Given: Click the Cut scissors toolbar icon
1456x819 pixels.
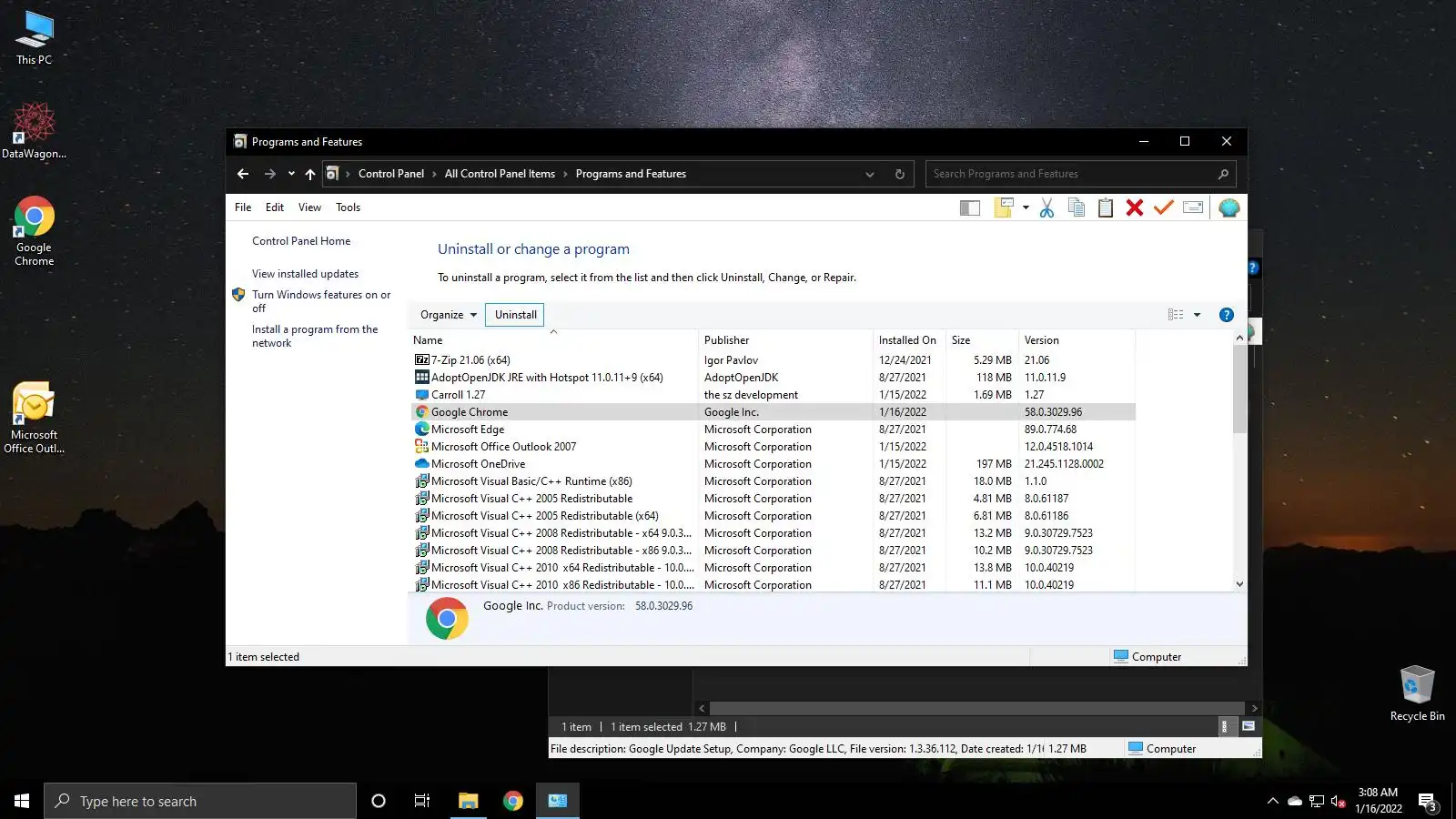Looking at the screenshot, I should (x=1047, y=208).
